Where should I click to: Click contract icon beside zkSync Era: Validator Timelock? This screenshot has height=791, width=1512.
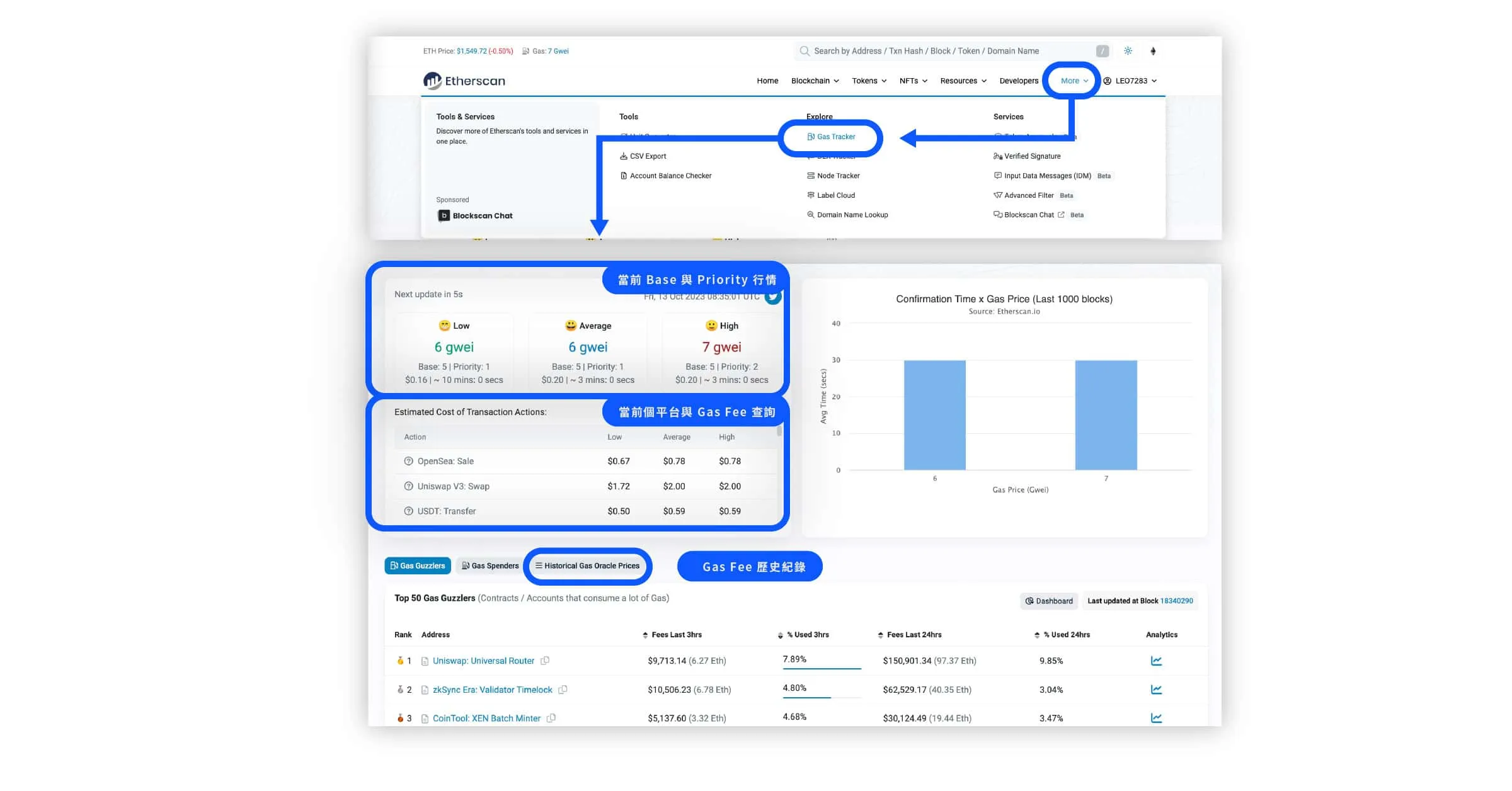(x=425, y=690)
